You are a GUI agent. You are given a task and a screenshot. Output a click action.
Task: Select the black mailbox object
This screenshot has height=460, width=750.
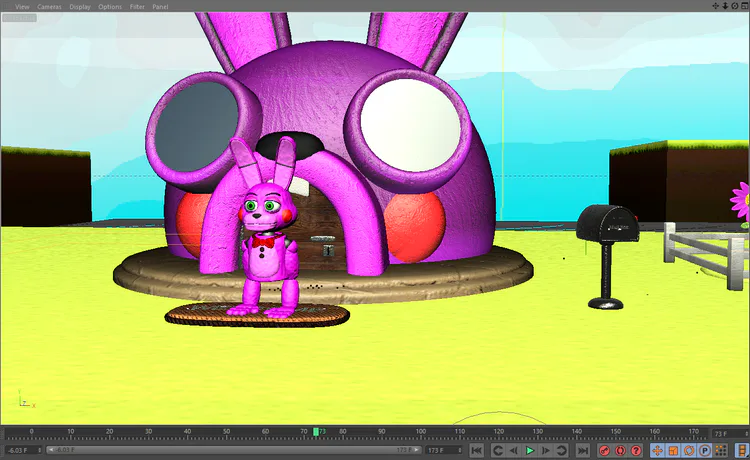point(607,256)
